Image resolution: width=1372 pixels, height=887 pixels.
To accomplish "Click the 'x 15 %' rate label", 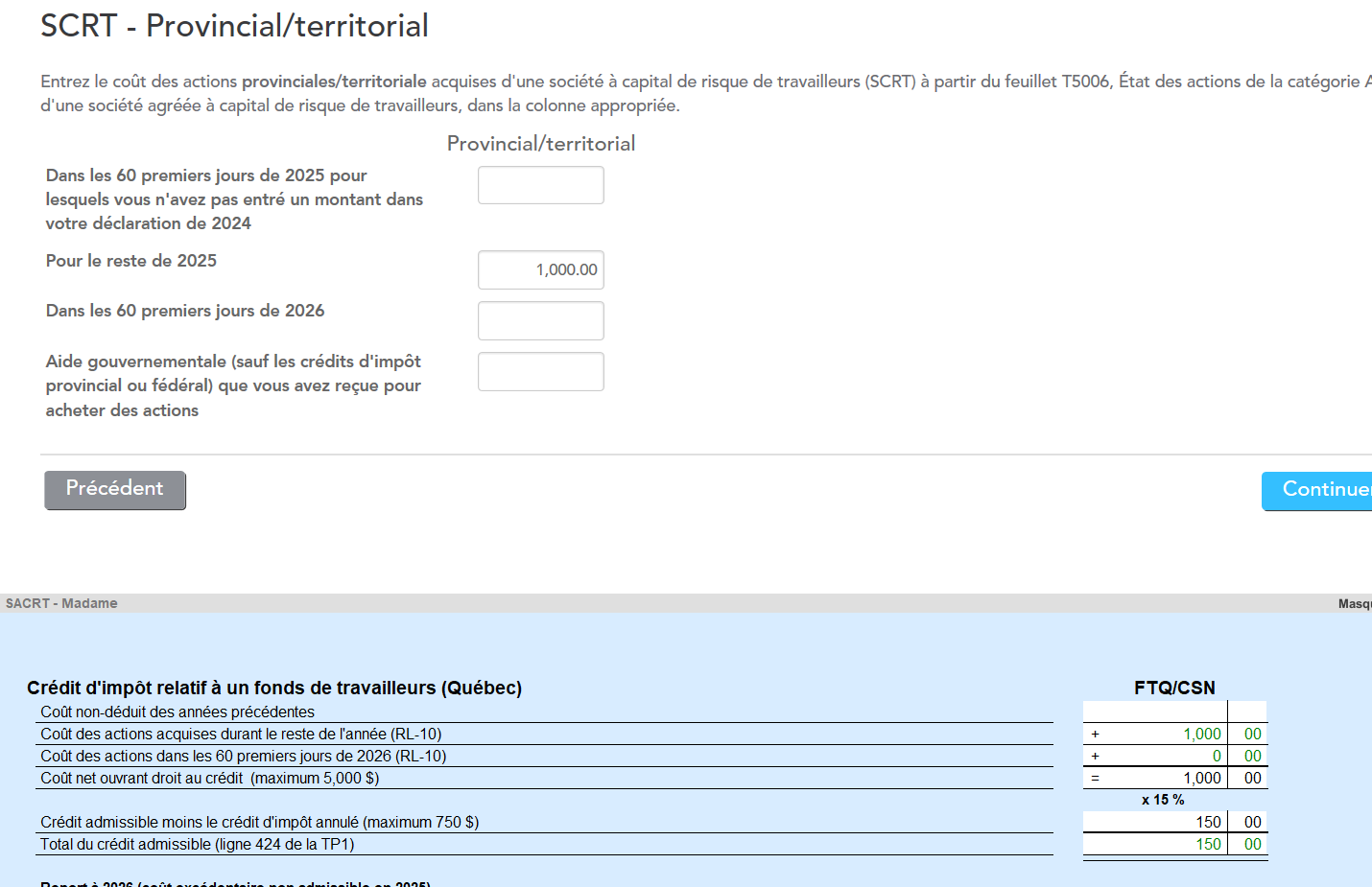I will 1162,800.
